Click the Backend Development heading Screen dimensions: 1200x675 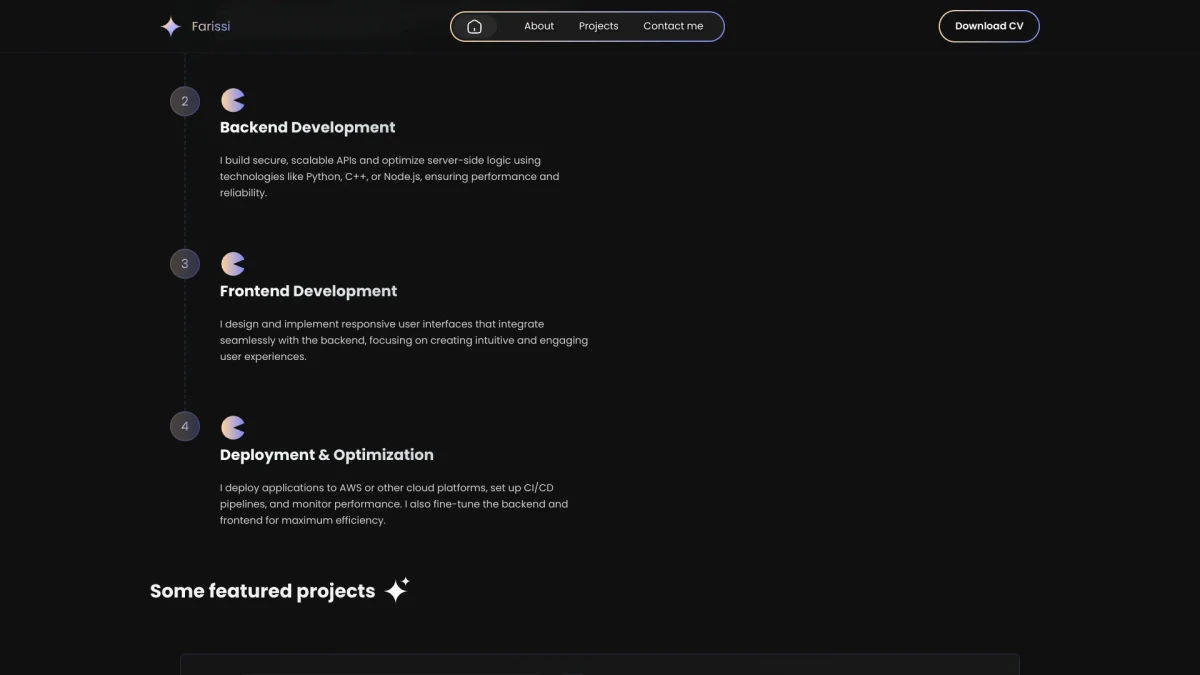click(x=307, y=127)
